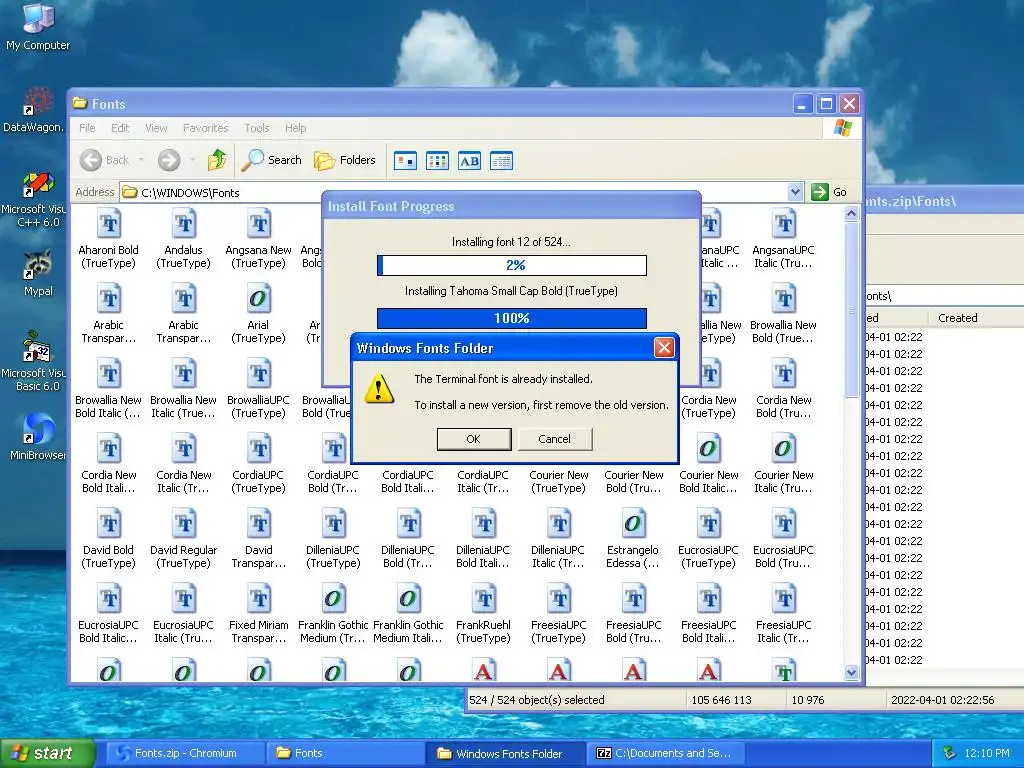Open the Start menu
1024x768 pixels.
(x=47, y=753)
